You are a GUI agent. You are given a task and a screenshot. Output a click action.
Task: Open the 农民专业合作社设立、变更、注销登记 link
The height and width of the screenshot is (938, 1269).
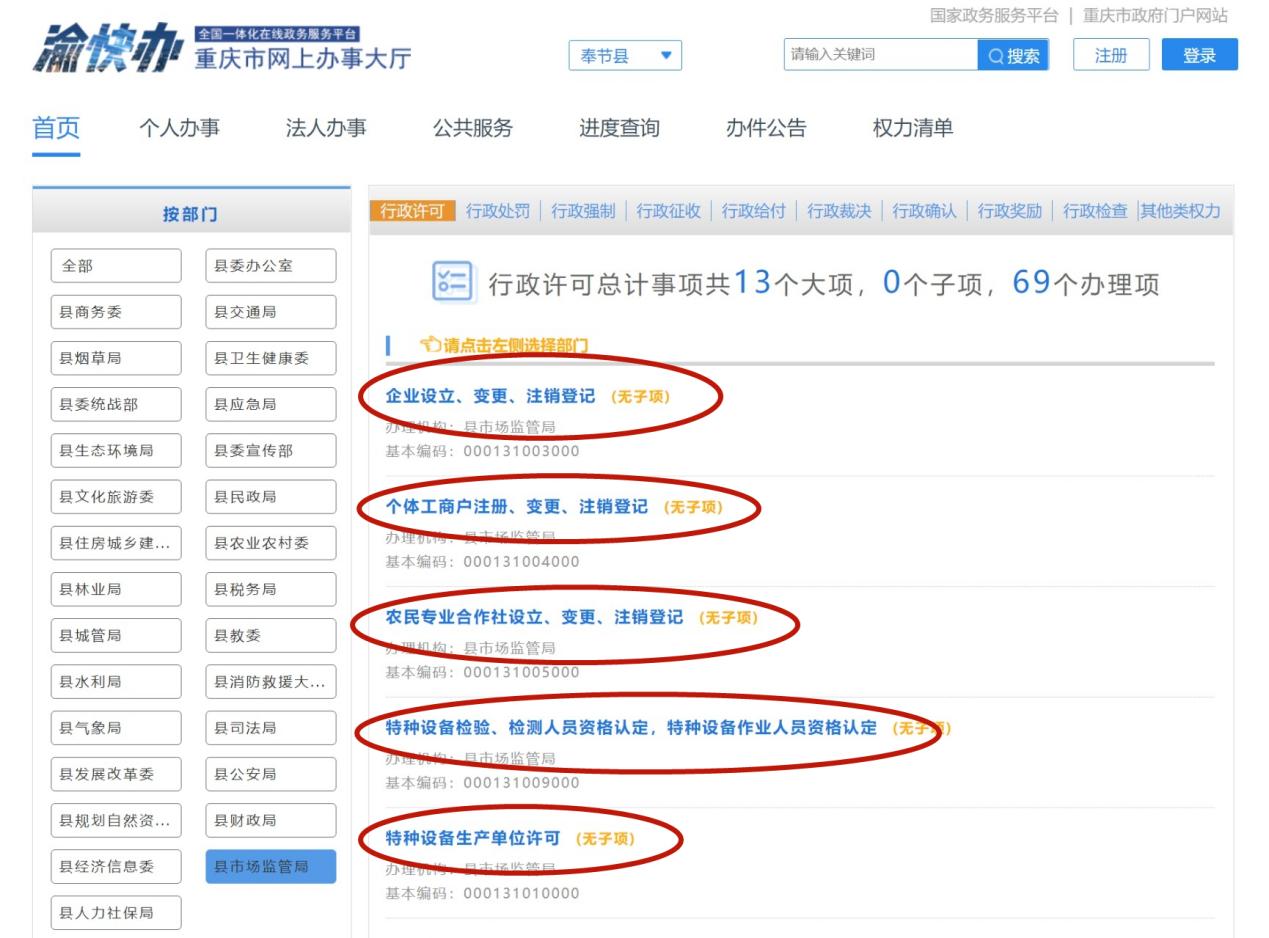pos(534,617)
